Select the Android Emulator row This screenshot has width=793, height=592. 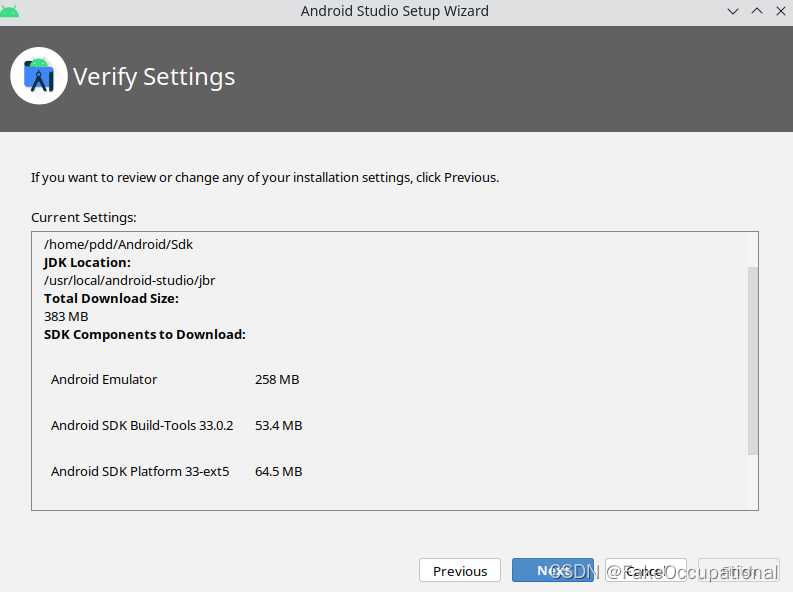pos(175,379)
